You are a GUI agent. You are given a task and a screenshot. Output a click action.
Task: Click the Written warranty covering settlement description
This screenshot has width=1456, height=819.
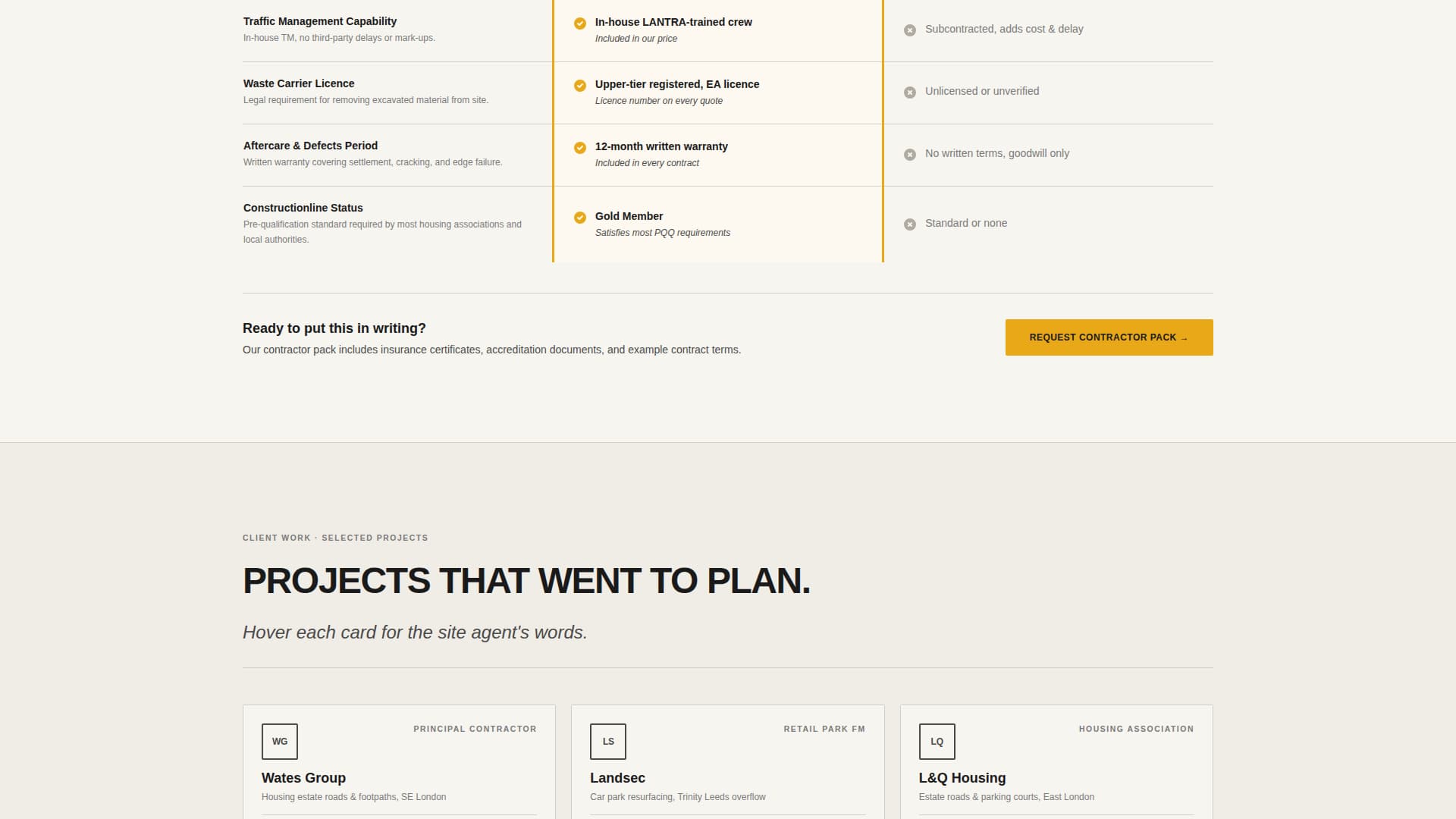tap(372, 162)
